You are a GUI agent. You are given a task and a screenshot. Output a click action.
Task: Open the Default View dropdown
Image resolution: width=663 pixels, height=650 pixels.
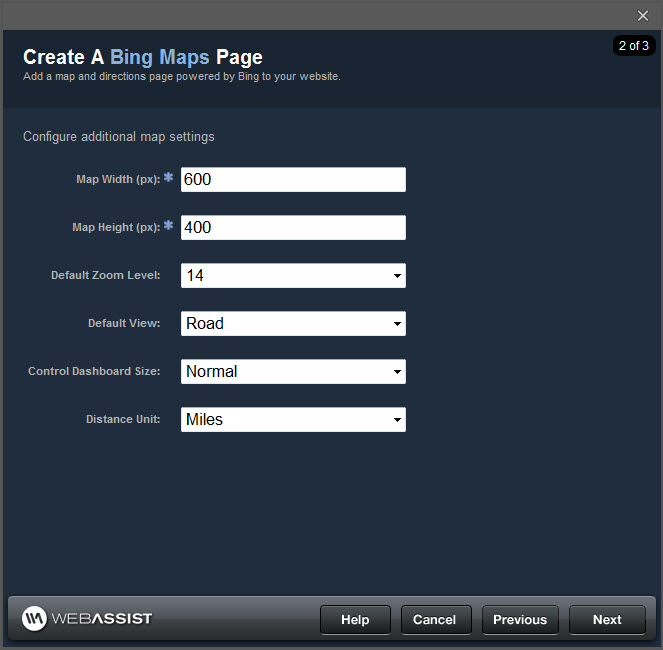[293, 324]
